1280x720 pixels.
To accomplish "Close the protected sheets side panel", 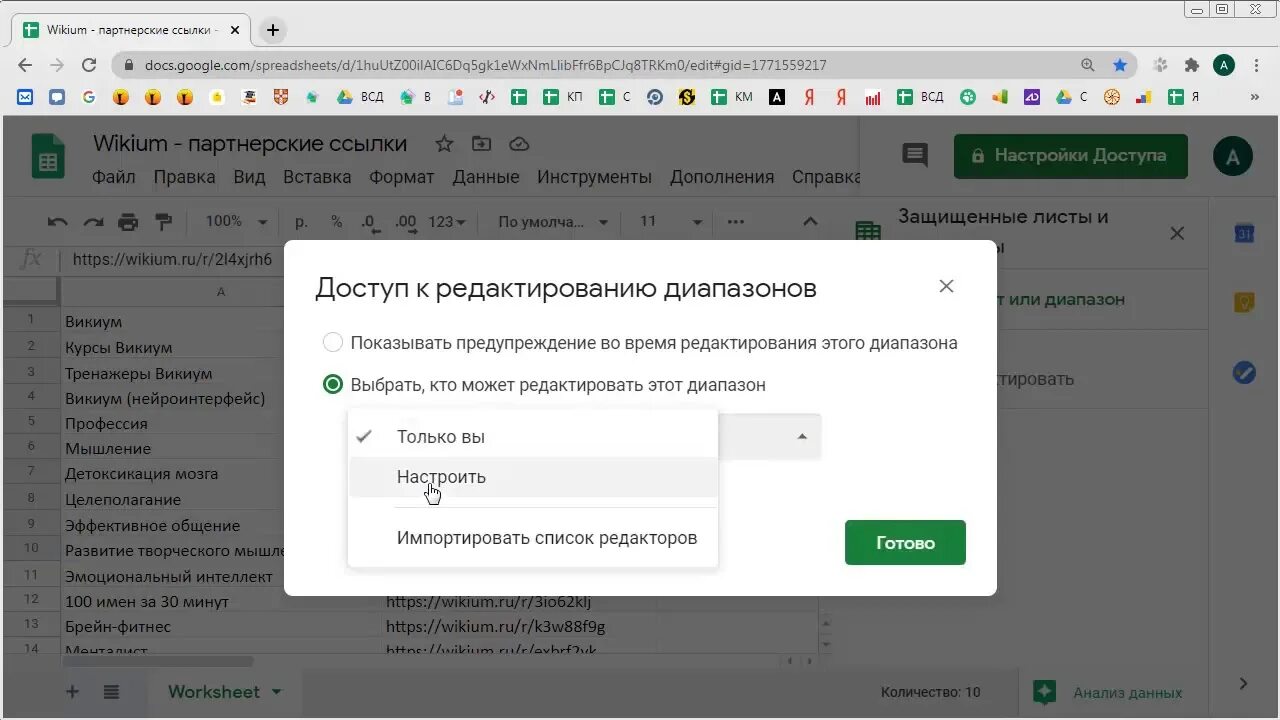I will pos(1177,233).
